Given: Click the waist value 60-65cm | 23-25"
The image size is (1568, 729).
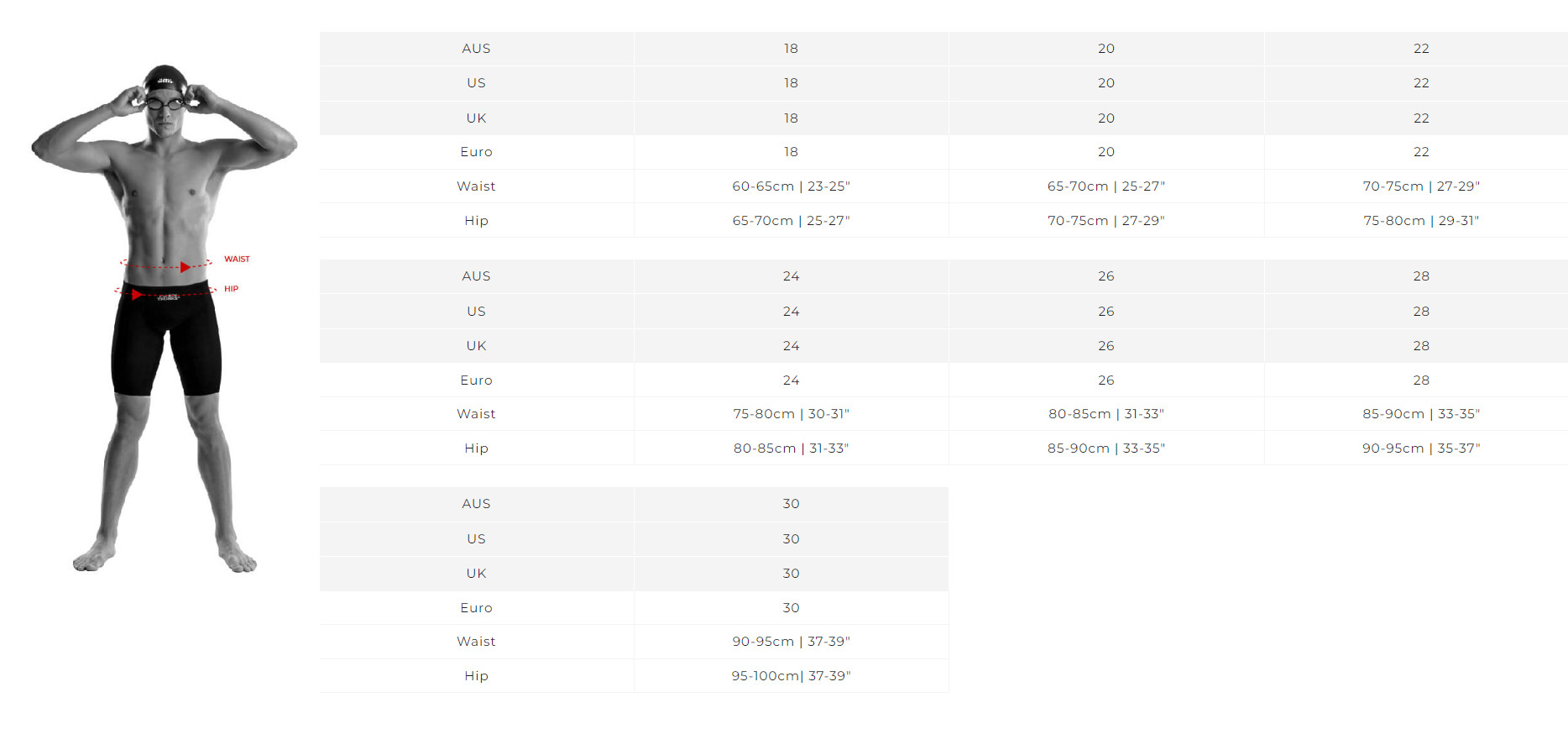Looking at the screenshot, I should 791,186.
